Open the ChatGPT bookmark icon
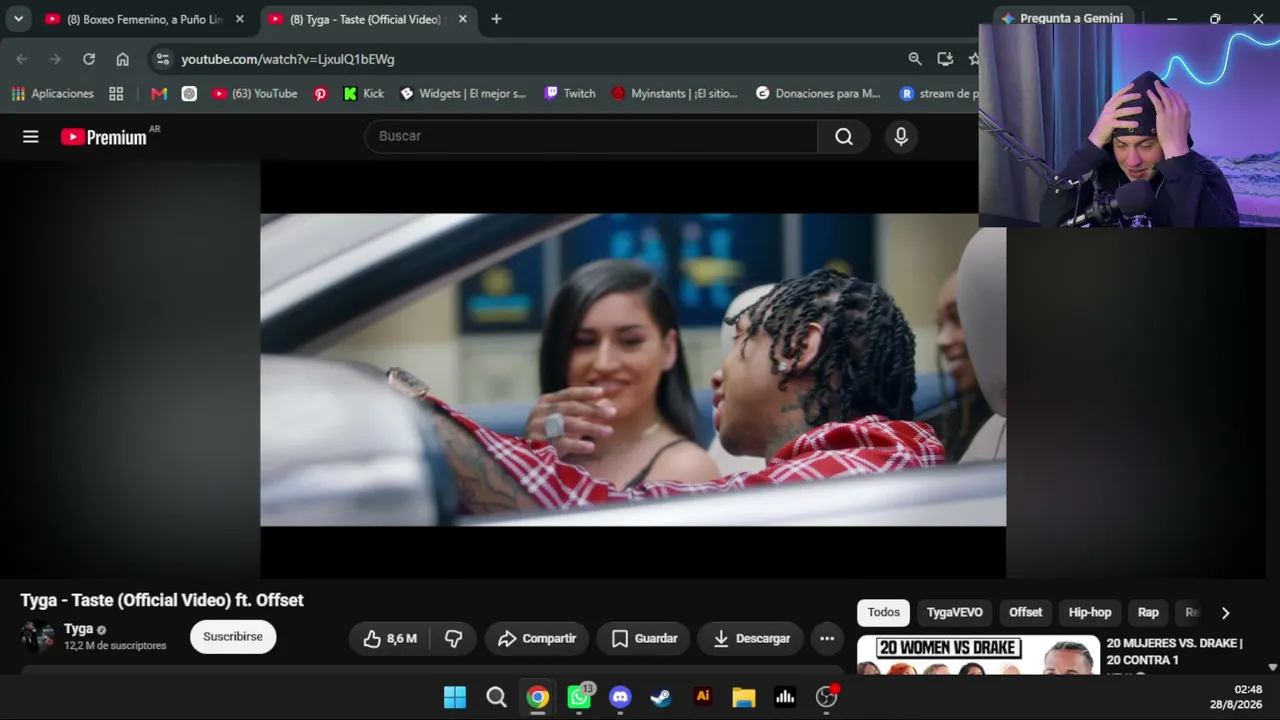This screenshot has height=720, width=1280. point(189,93)
